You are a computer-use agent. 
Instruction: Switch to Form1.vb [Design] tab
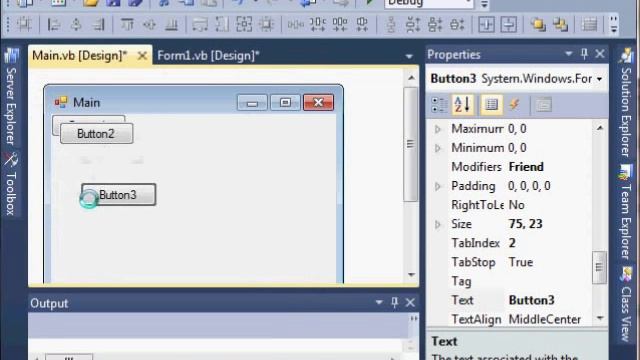tap(208, 56)
